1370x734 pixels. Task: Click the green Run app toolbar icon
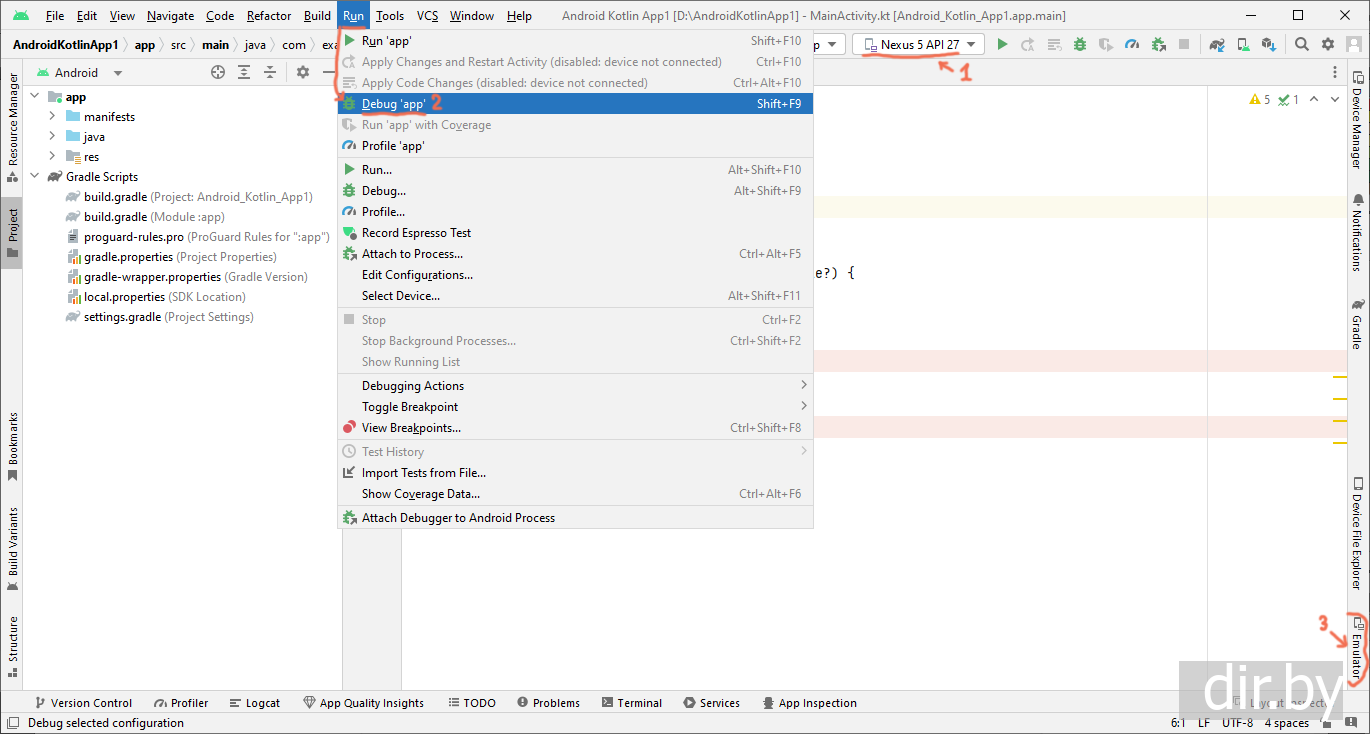1002,44
